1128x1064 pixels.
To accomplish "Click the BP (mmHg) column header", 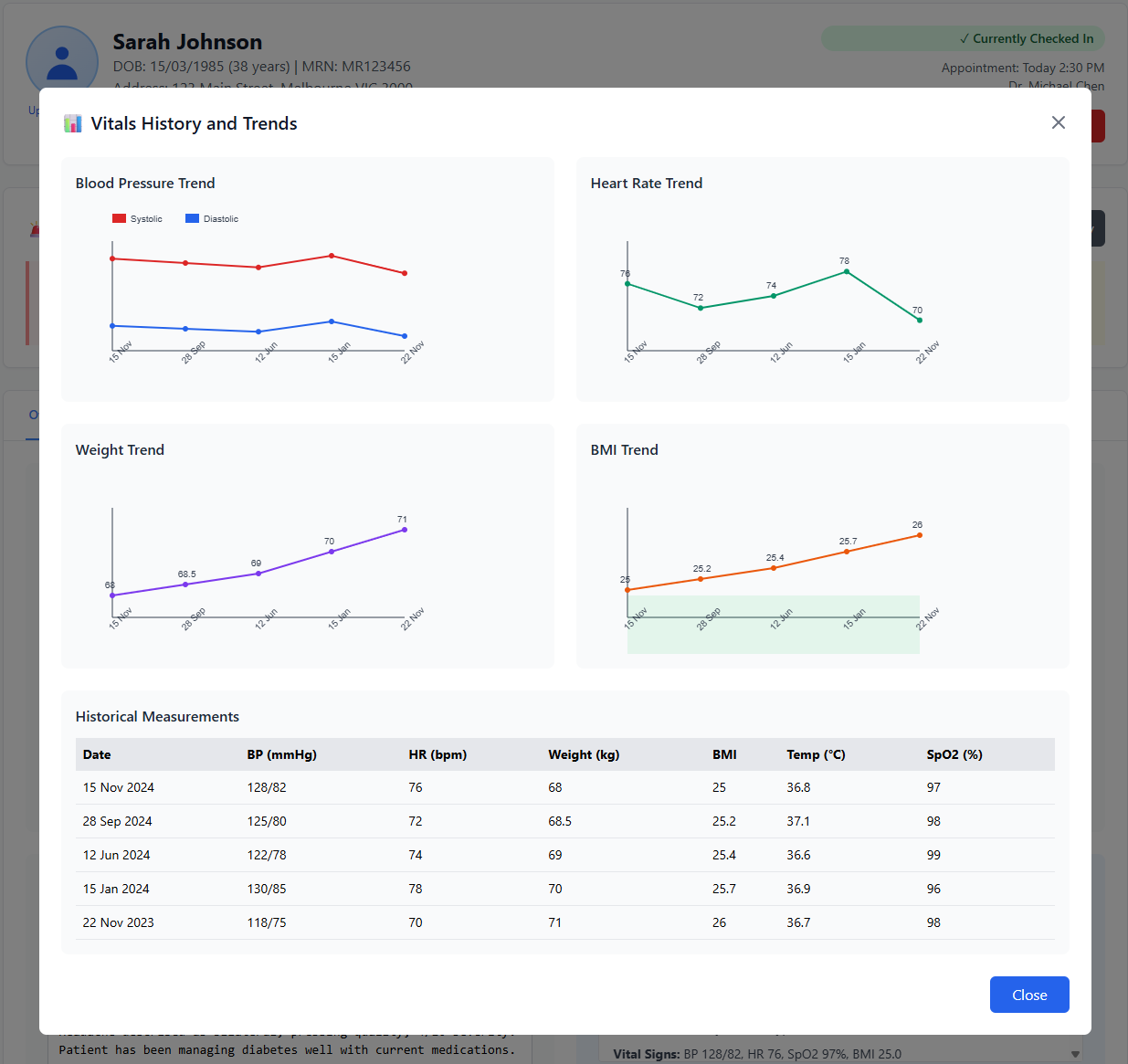I will pos(281,754).
